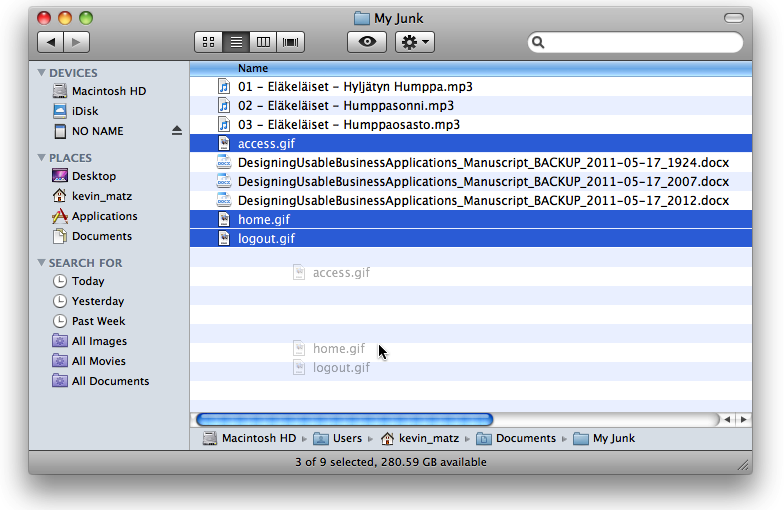Select the NO NAME volume

click(x=88, y=131)
